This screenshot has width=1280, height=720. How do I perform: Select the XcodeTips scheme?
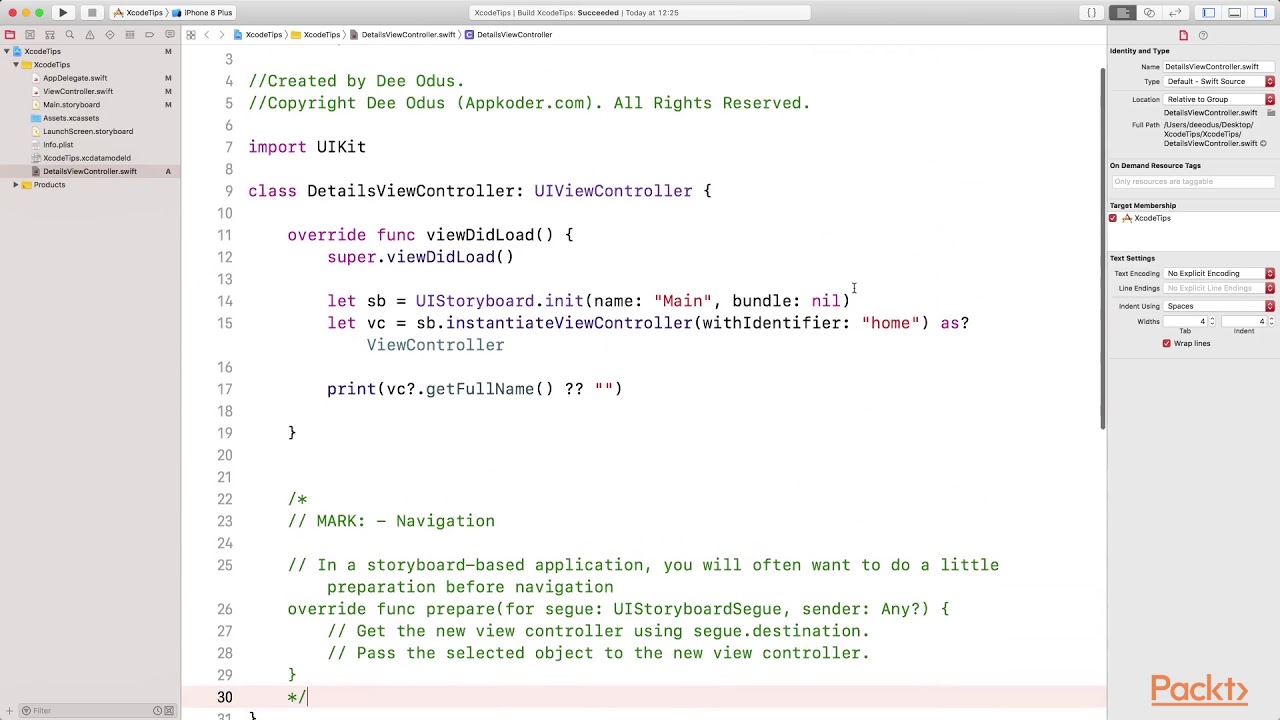coord(138,13)
